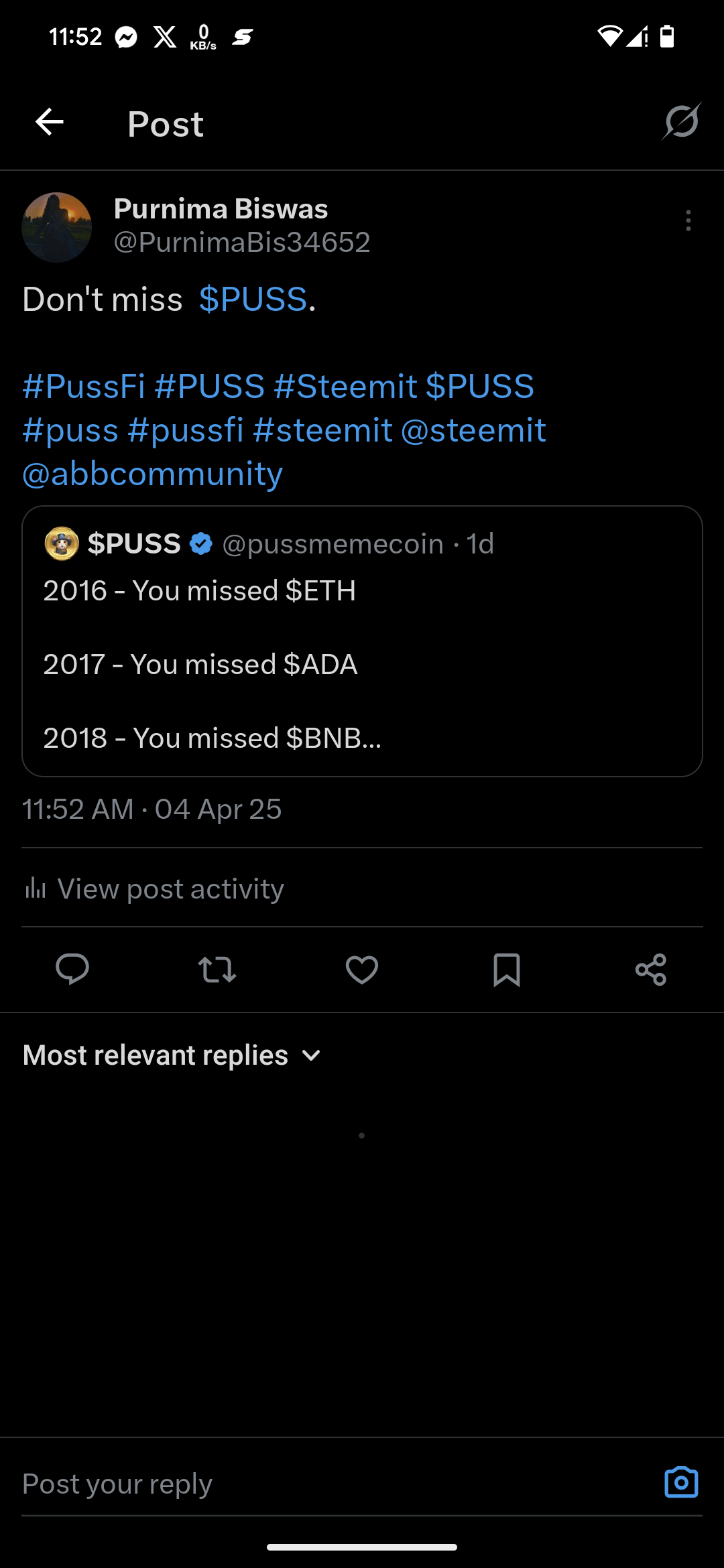Open Purnima Biswas profile picture

(57, 227)
